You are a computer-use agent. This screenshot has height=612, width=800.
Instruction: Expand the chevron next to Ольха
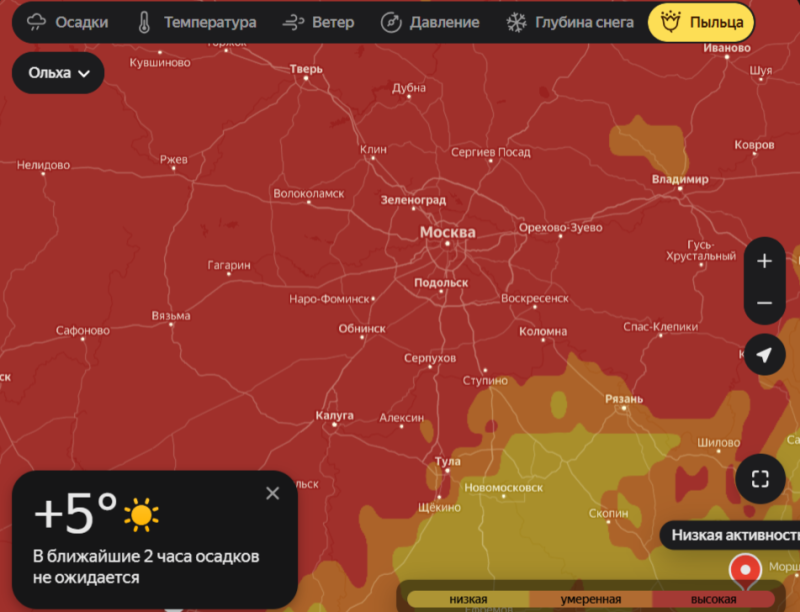pyautogui.click(x=84, y=73)
